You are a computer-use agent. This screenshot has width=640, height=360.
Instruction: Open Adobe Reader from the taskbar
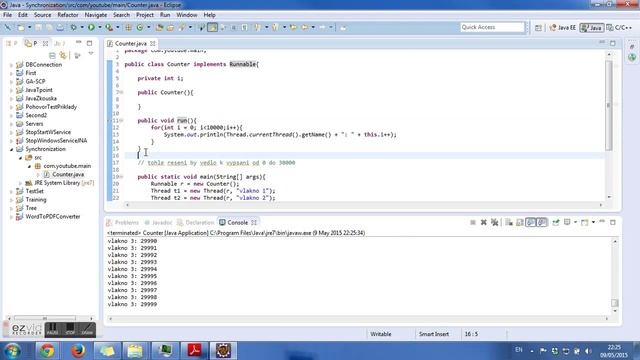194,351
